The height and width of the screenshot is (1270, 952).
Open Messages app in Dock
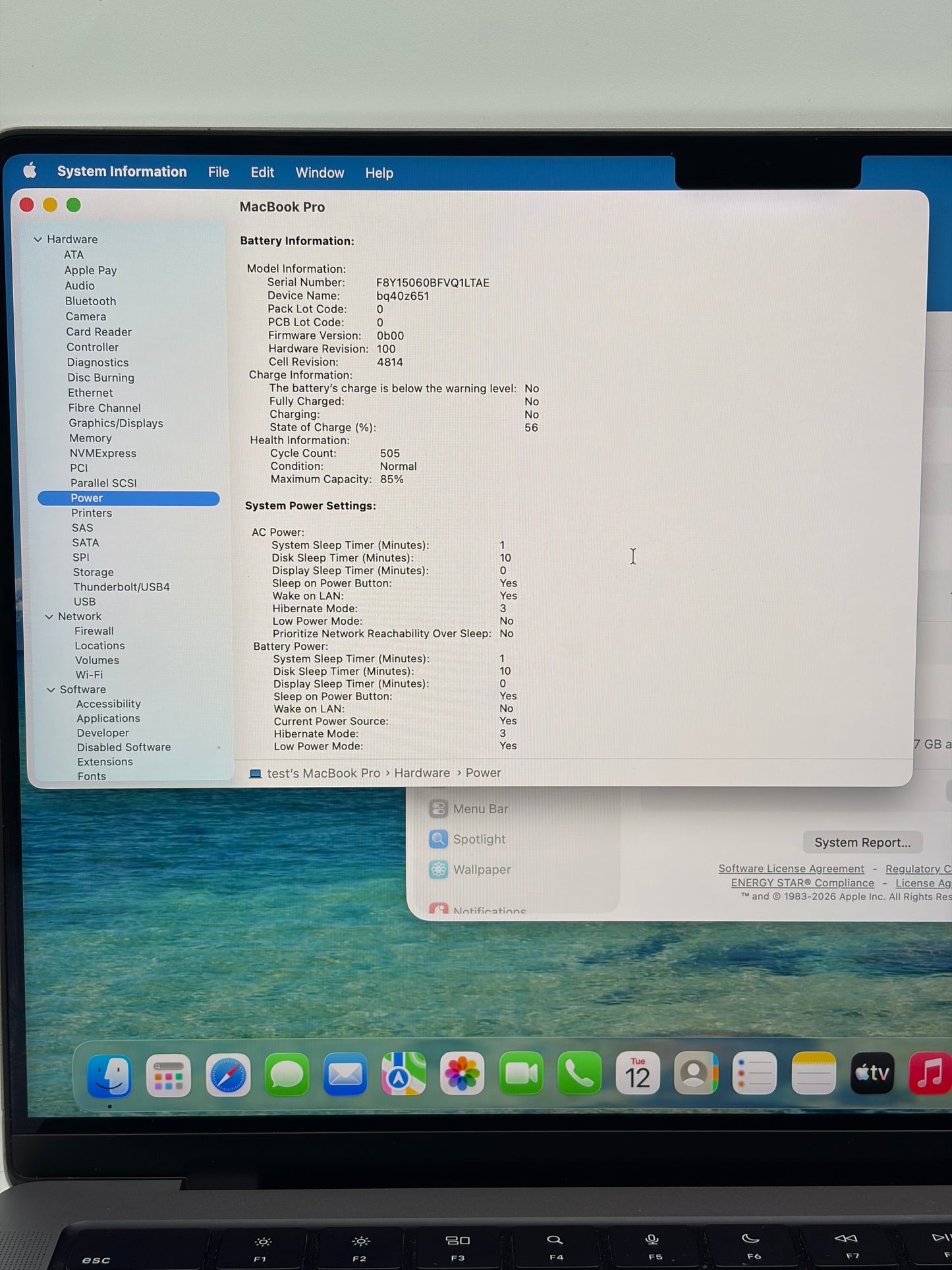click(x=287, y=1075)
